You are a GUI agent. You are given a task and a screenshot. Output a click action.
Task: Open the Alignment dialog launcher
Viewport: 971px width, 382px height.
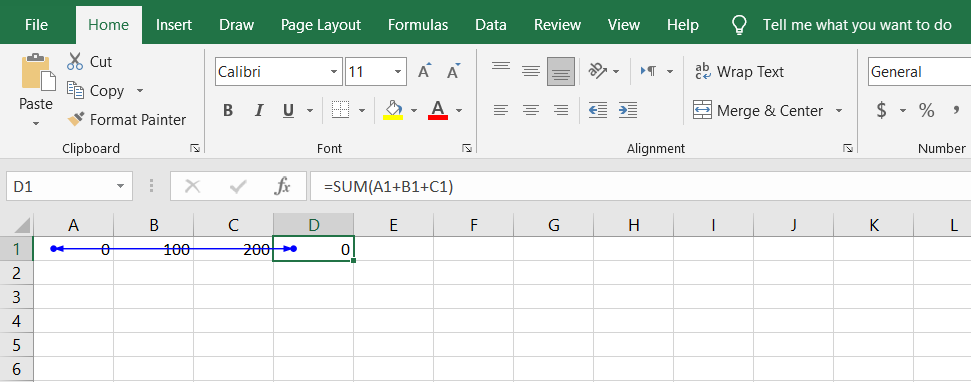(x=848, y=148)
